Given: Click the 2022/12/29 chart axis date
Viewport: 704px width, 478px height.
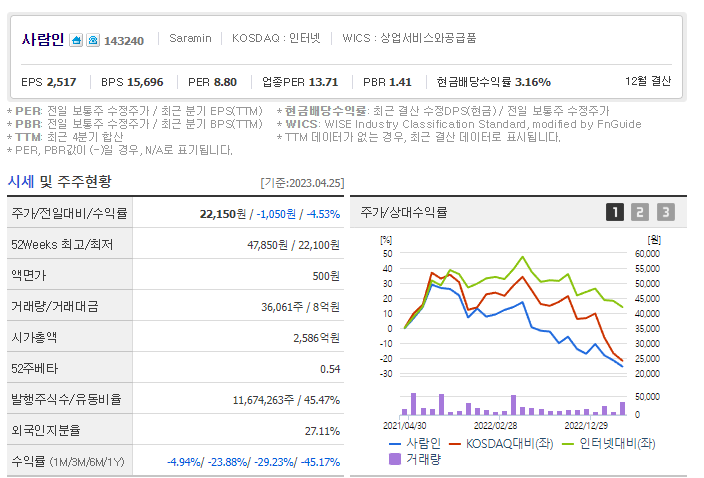Looking at the screenshot, I should pos(586,425).
